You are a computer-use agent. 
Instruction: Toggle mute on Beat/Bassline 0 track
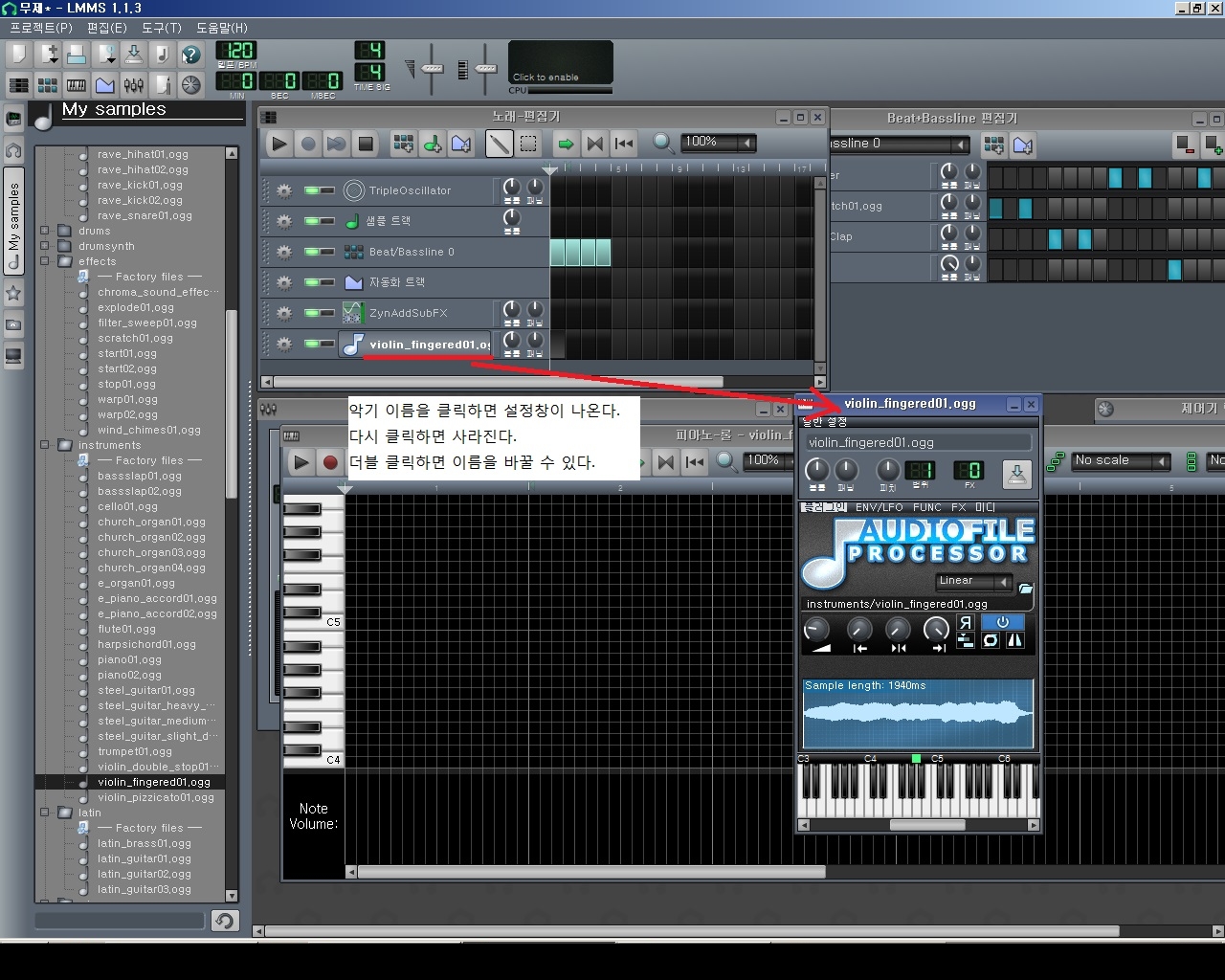pyautogui.click(x=312, y=252)
